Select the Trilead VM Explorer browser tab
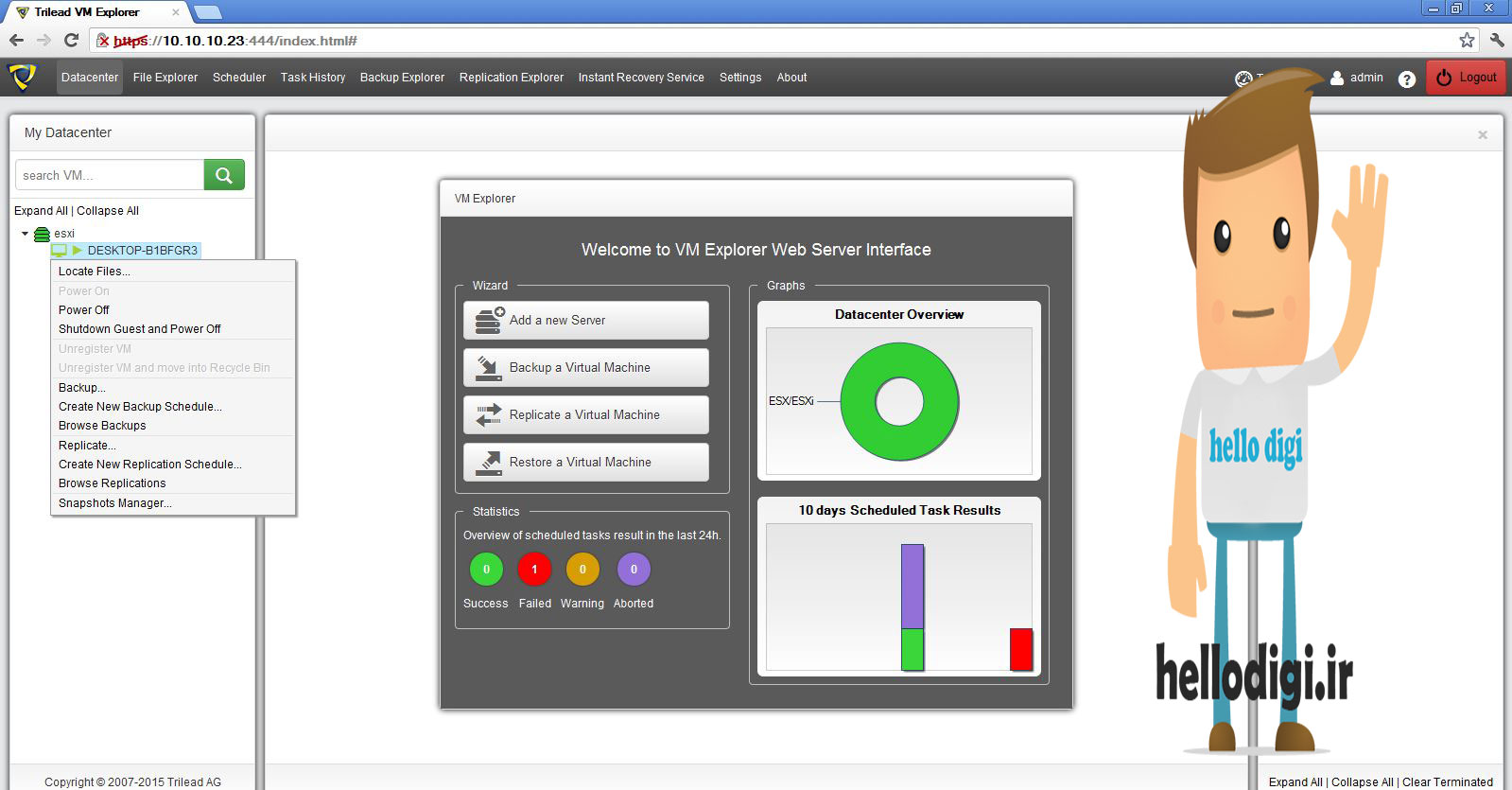The width and height of the screenshot is (1512, 790). [x=95, y=12]
